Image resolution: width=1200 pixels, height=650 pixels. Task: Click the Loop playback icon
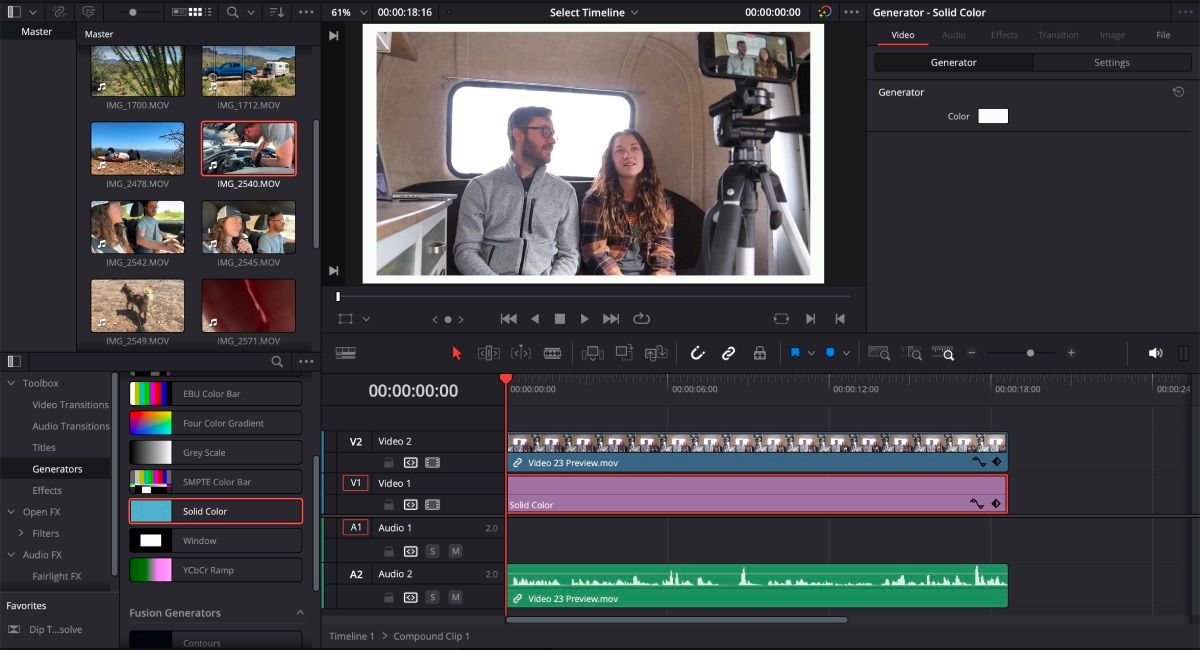pyautogui.click(x=642, y=319)
